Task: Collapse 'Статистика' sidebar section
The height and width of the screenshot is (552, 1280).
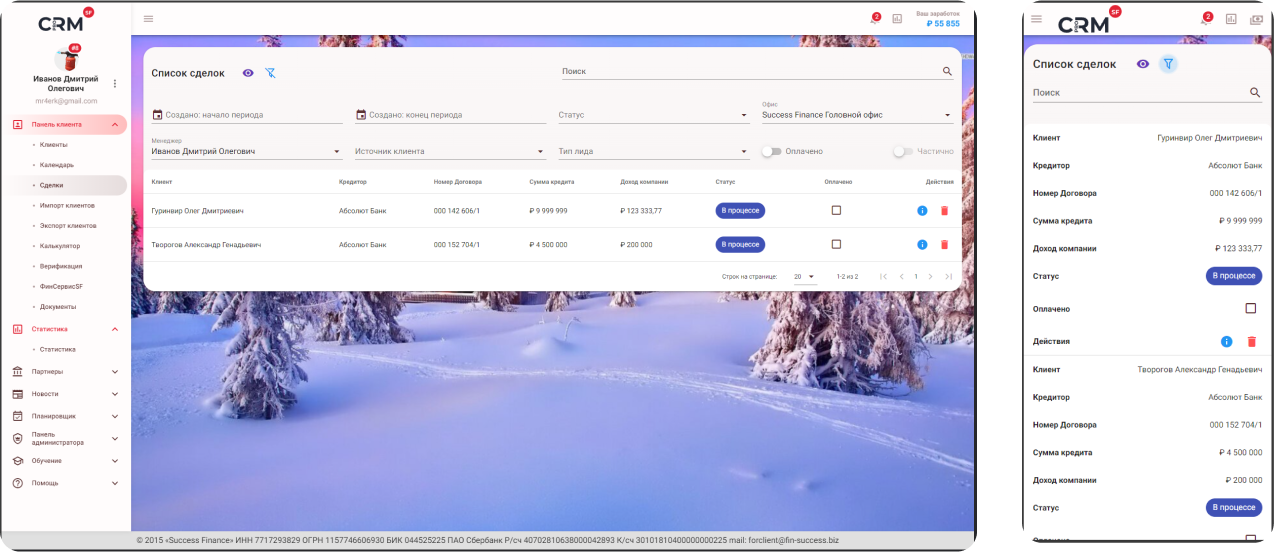Action: tap(66, 329)
